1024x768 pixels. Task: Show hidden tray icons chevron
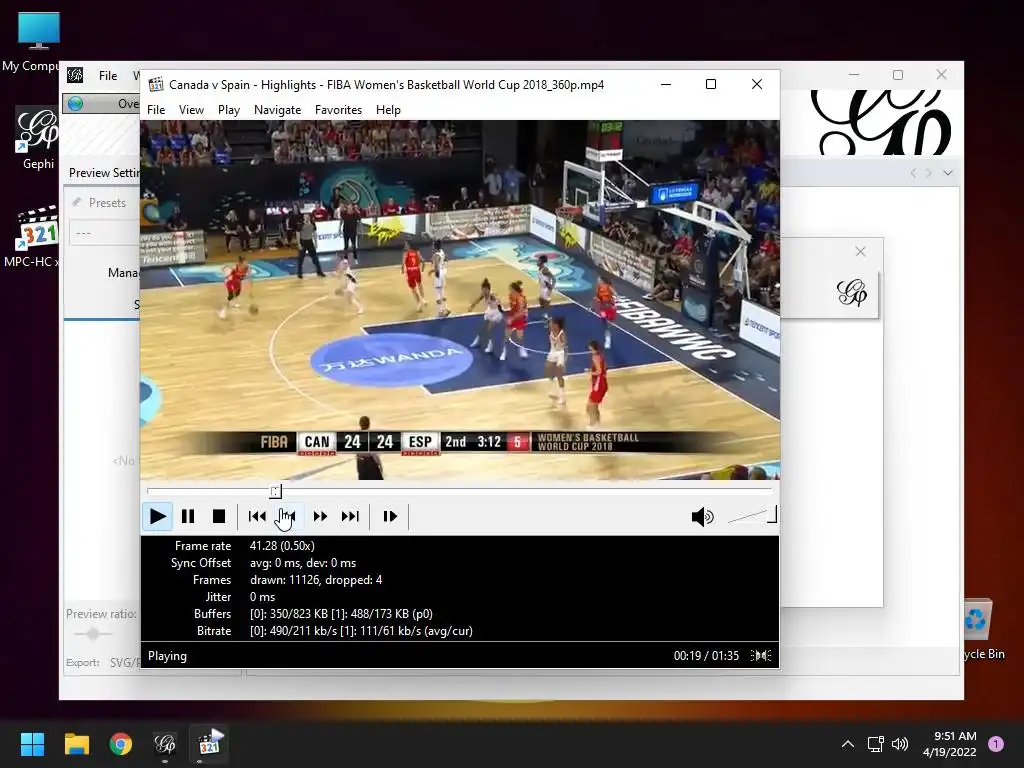[848, 744]
